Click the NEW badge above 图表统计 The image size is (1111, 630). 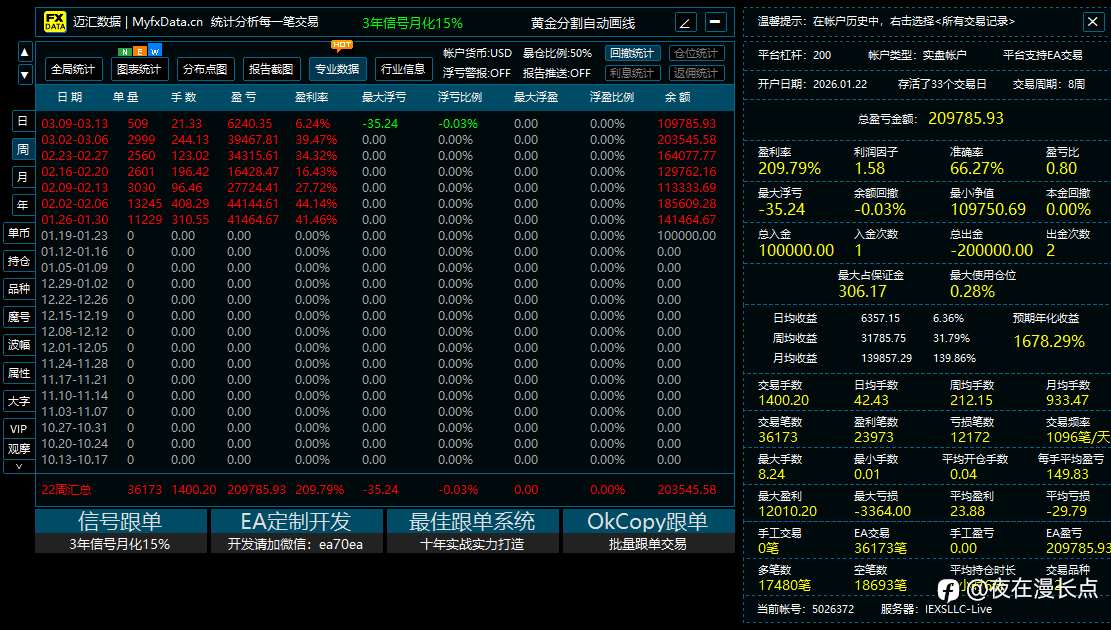coord(140,51)
